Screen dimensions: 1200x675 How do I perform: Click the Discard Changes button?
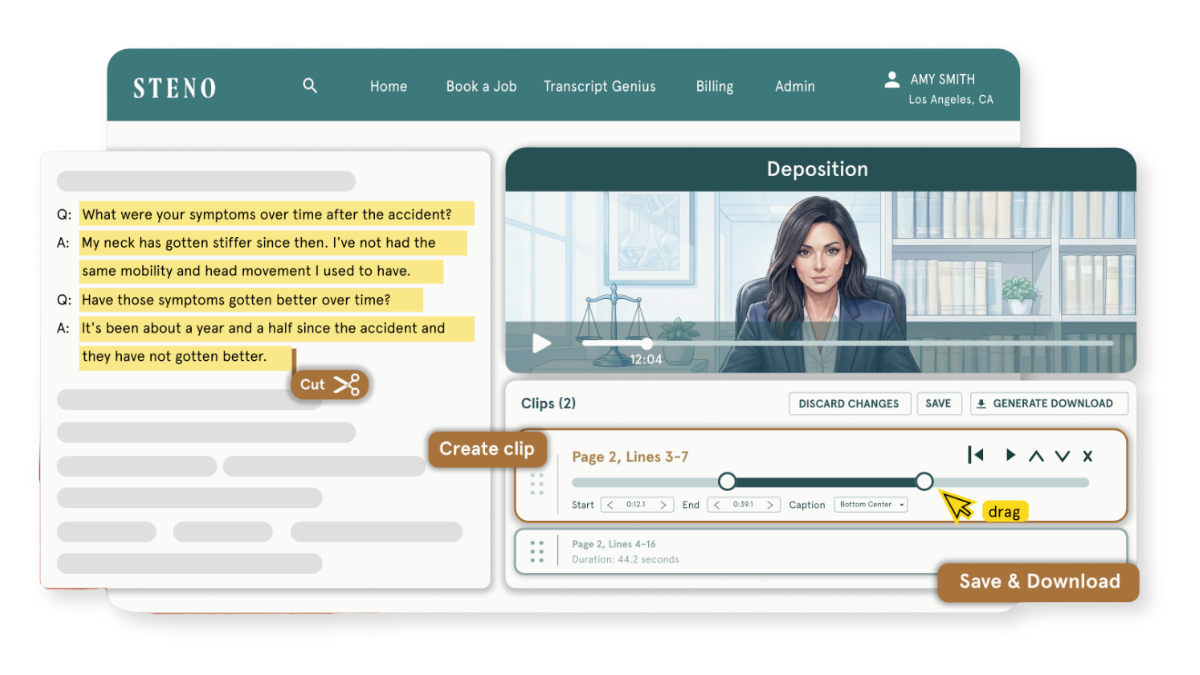click(x=849, y=404)
